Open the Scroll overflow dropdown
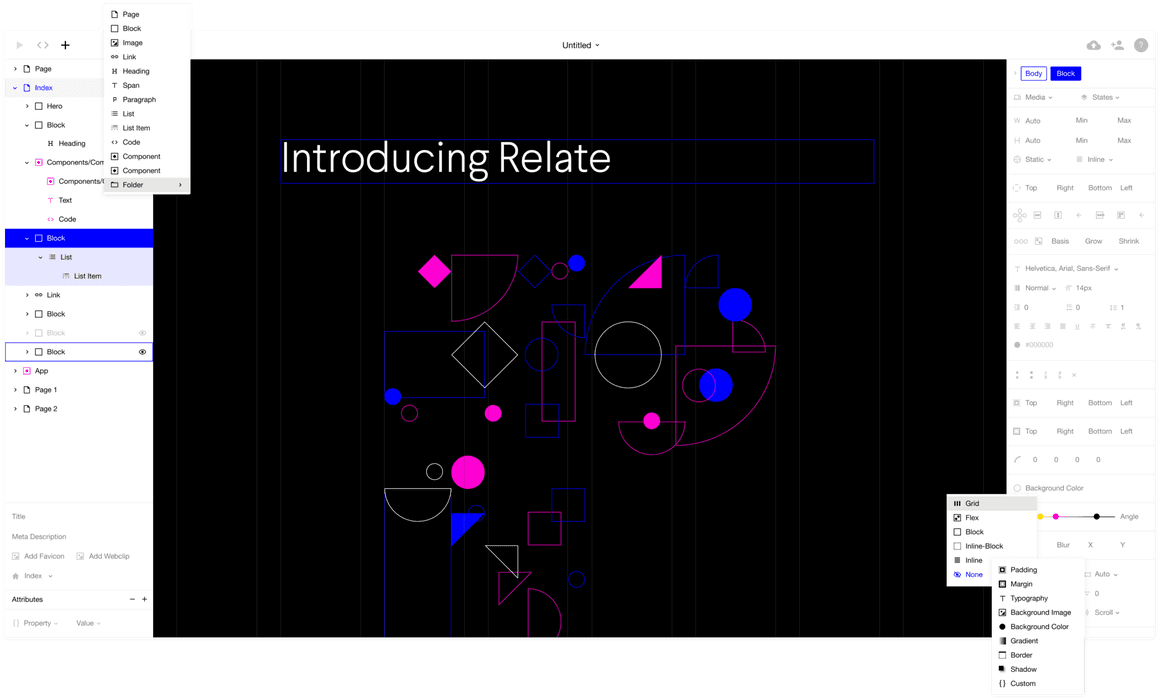The width and height of the screenshot is (1160, 700). (1107, 613)
